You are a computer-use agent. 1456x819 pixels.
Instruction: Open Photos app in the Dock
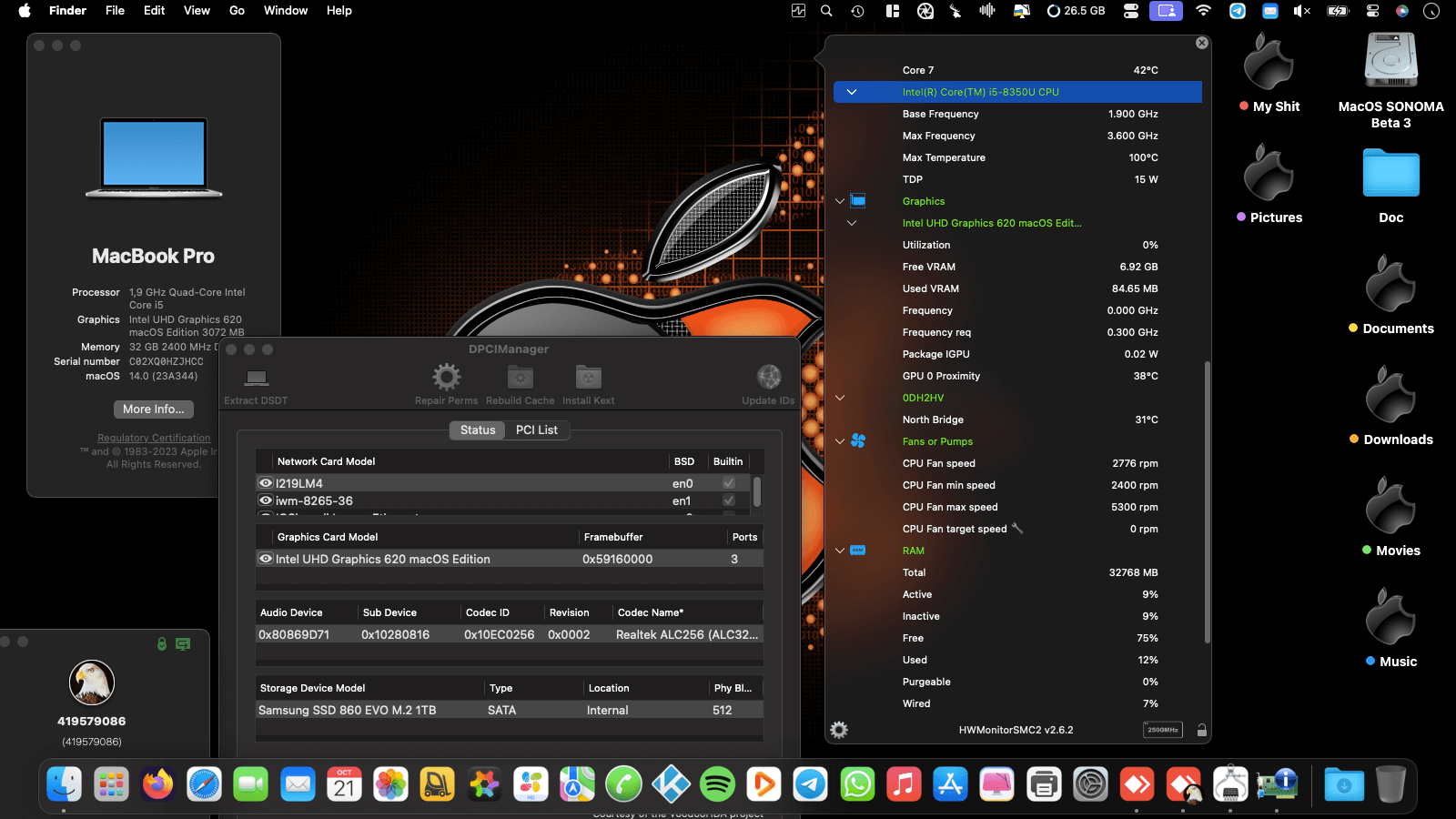coord(390,784)
